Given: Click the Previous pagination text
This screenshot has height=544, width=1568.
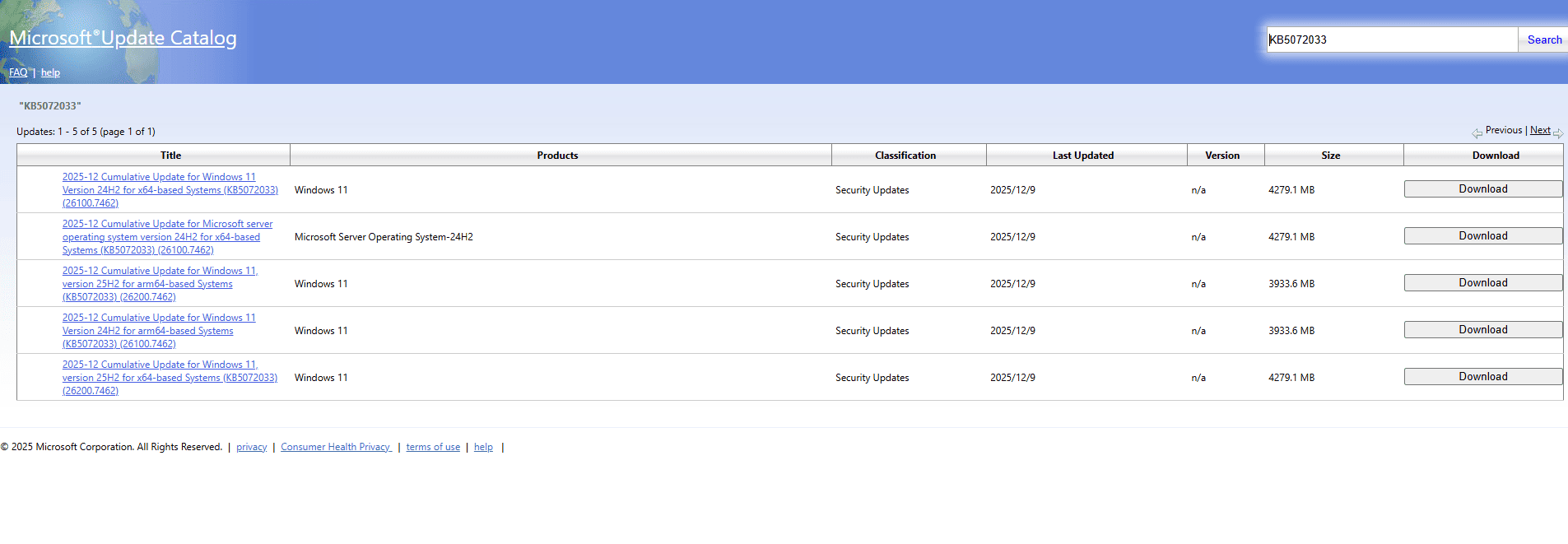Looking at the screenshot, I should click(1504, 130).
